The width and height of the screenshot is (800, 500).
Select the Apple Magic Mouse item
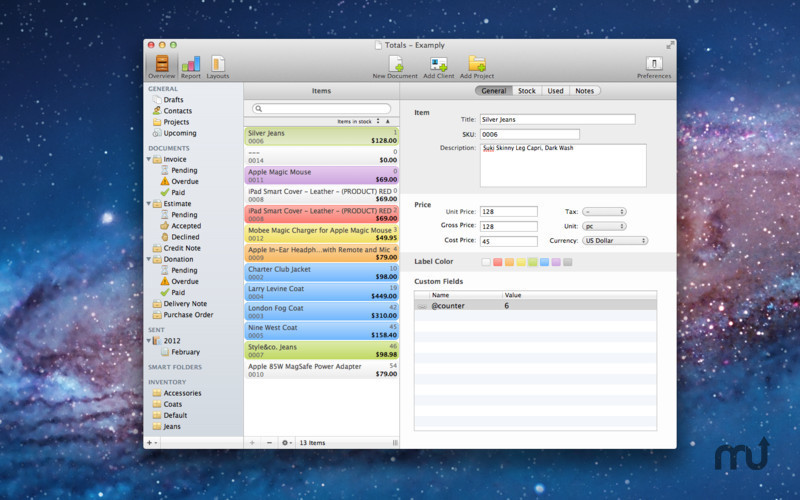click(321, 176)
